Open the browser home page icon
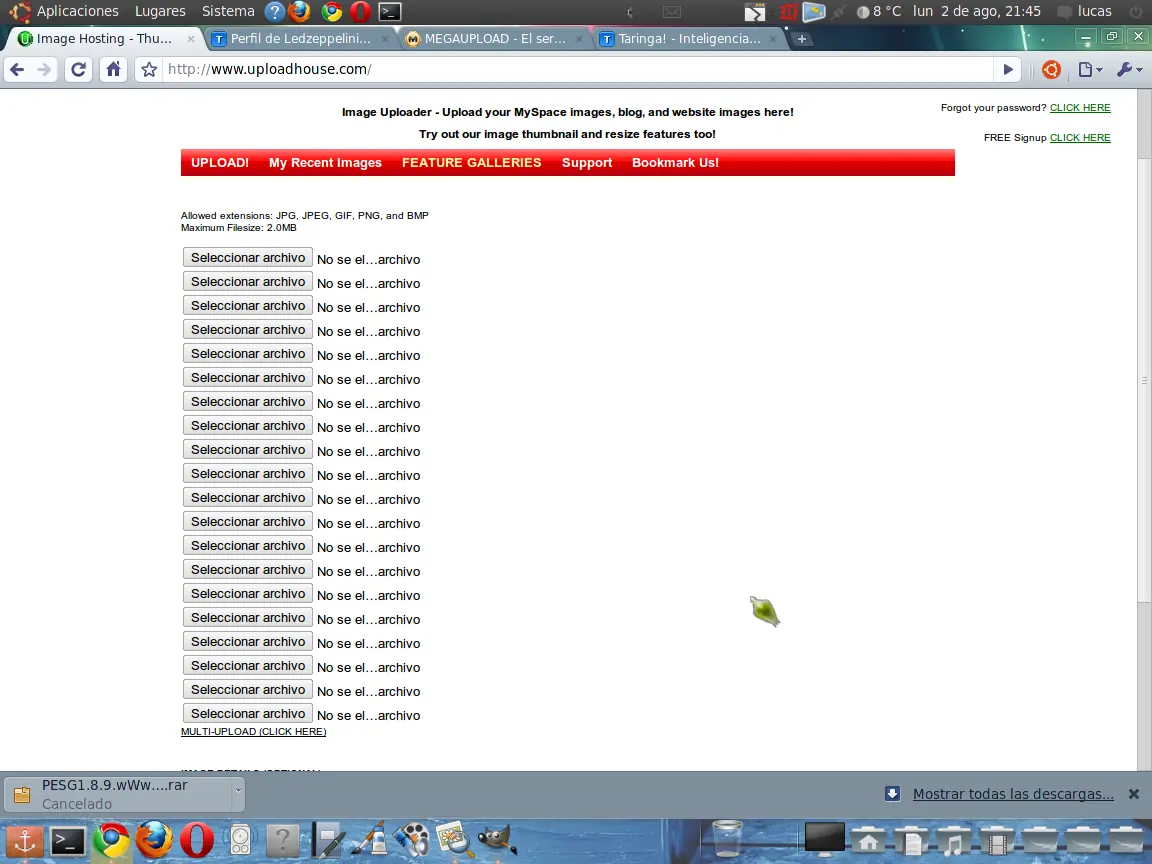The width and height of the screenshot is (1152, 864). [x=113, y=70]
